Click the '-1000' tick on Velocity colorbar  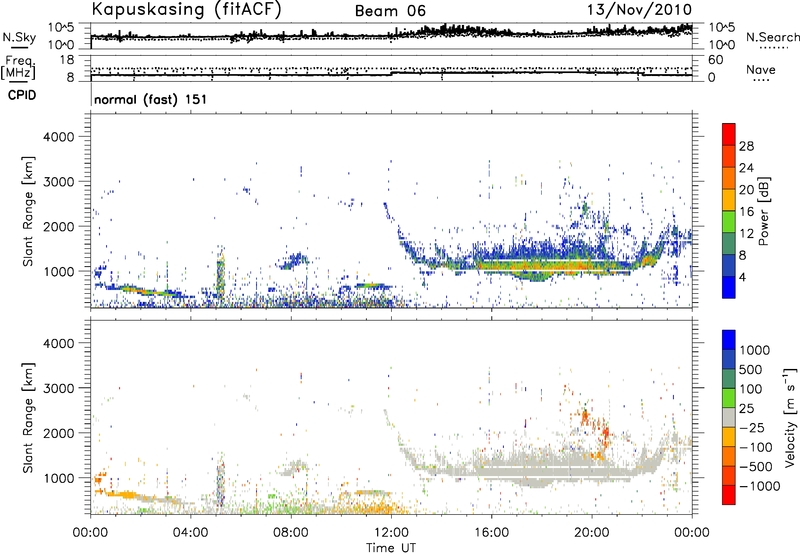click(760, 486)
